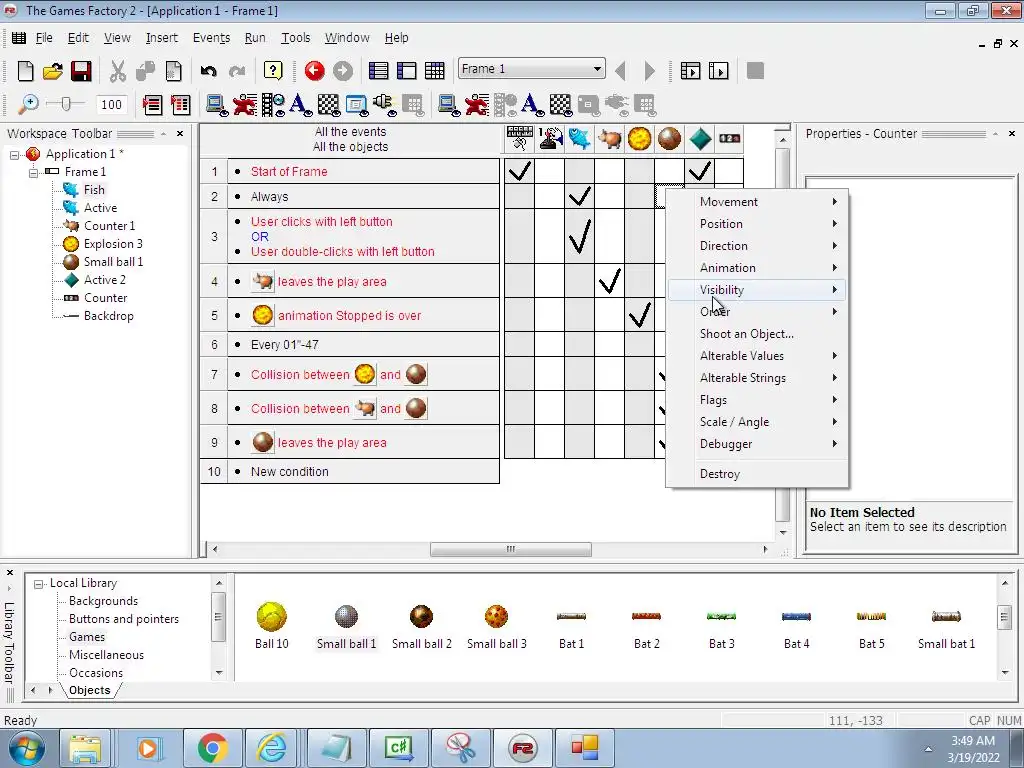Select Games in Local Library tree
The image size is (1024, 768).
pos(87,637)
